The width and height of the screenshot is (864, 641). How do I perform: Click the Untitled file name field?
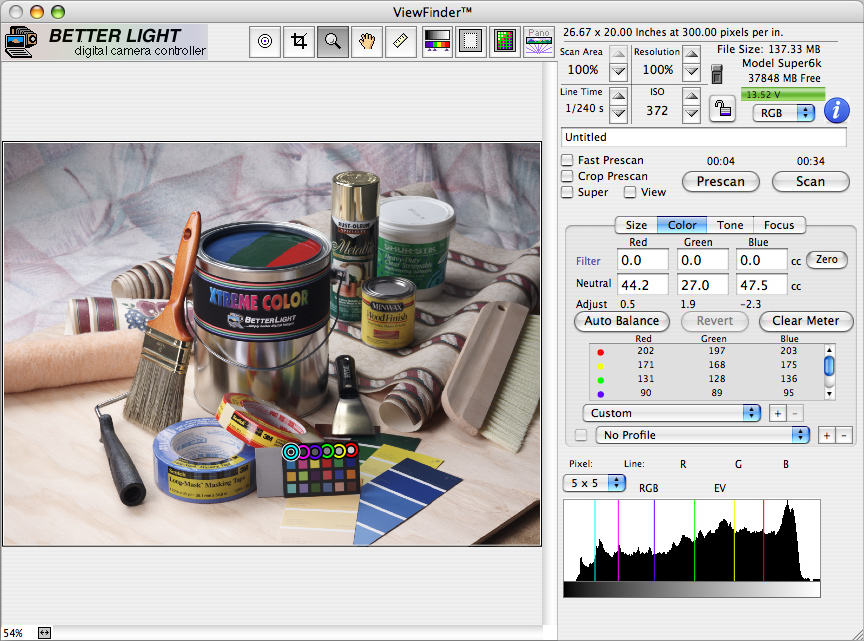704,137
